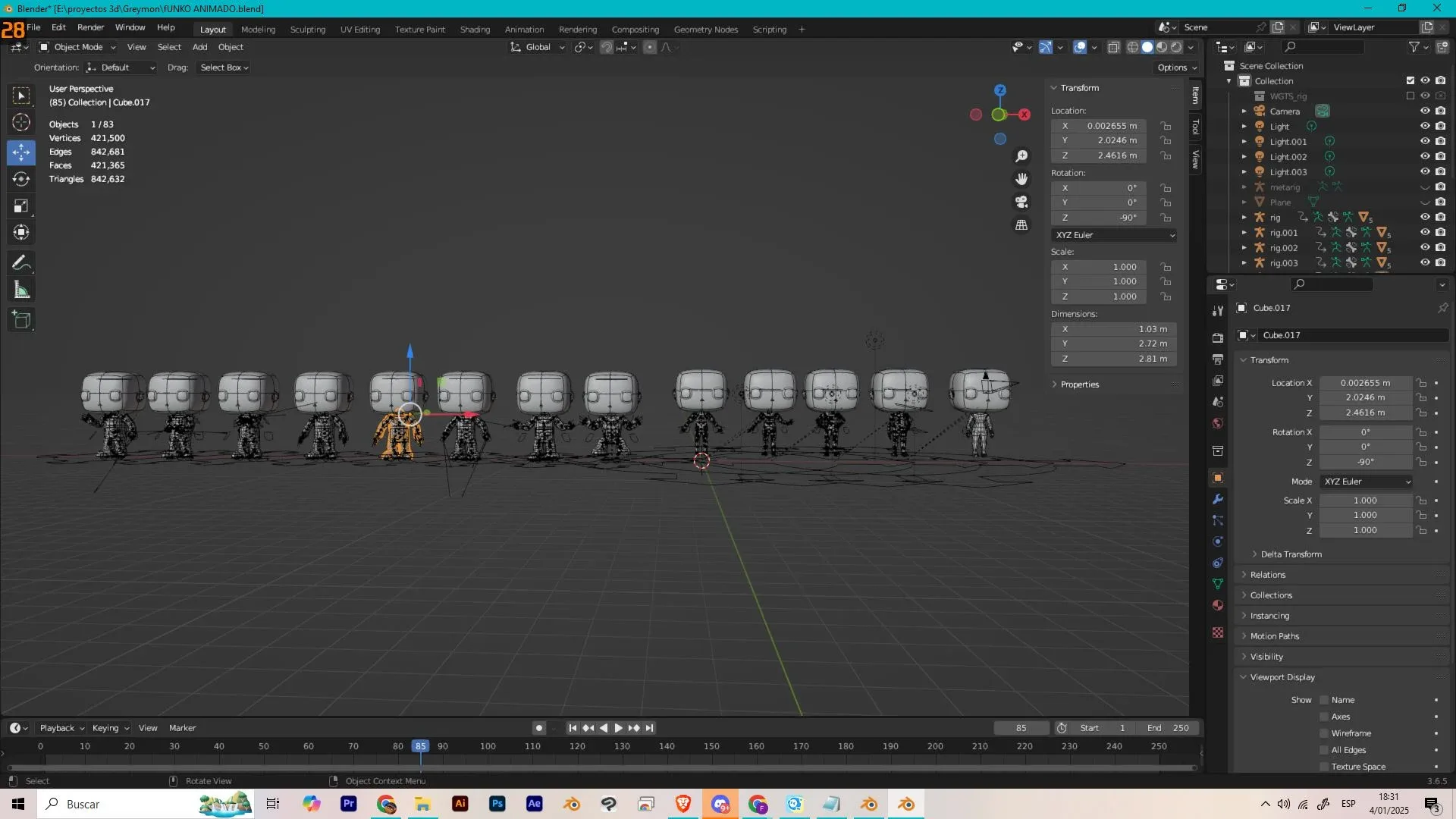Click the Pan view hand icon

tap(1021, 179)
